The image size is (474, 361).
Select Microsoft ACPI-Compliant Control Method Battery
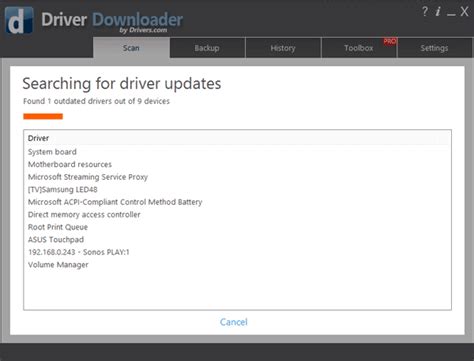pyautogui.click(x=237, y=202)
